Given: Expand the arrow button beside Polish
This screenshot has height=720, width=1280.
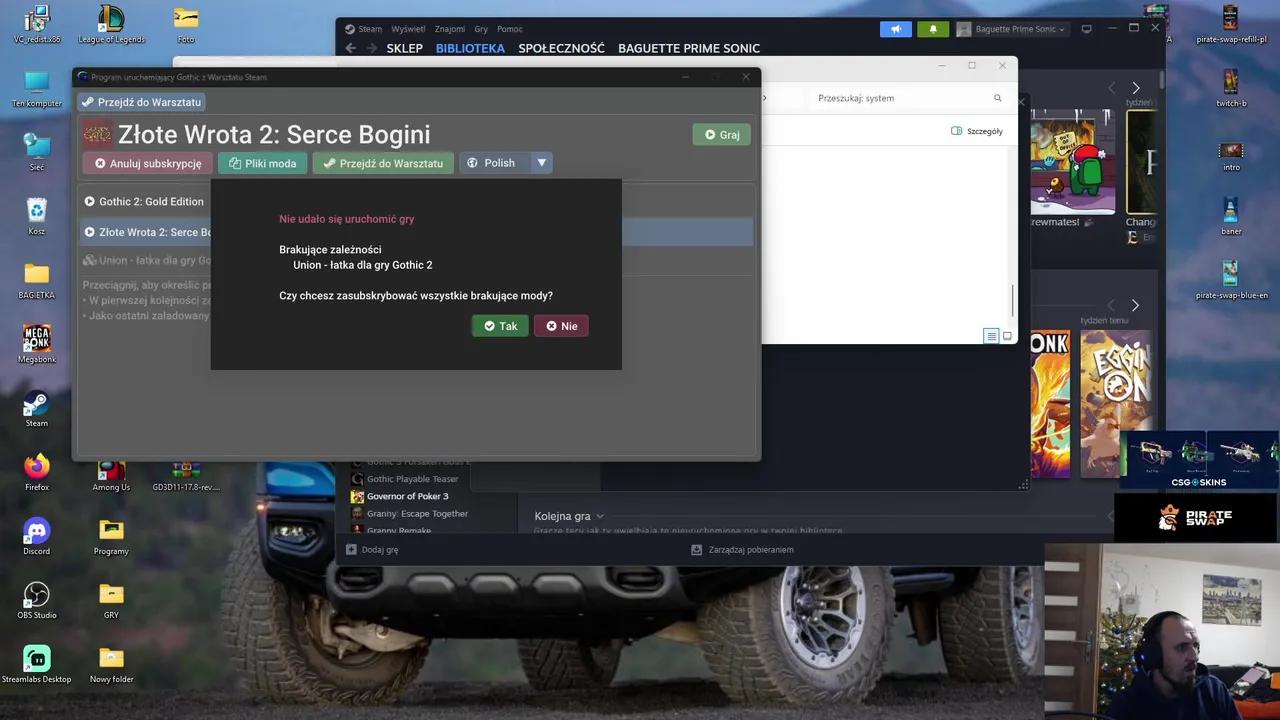Looking at the screenshot, I should pos(541,163).
